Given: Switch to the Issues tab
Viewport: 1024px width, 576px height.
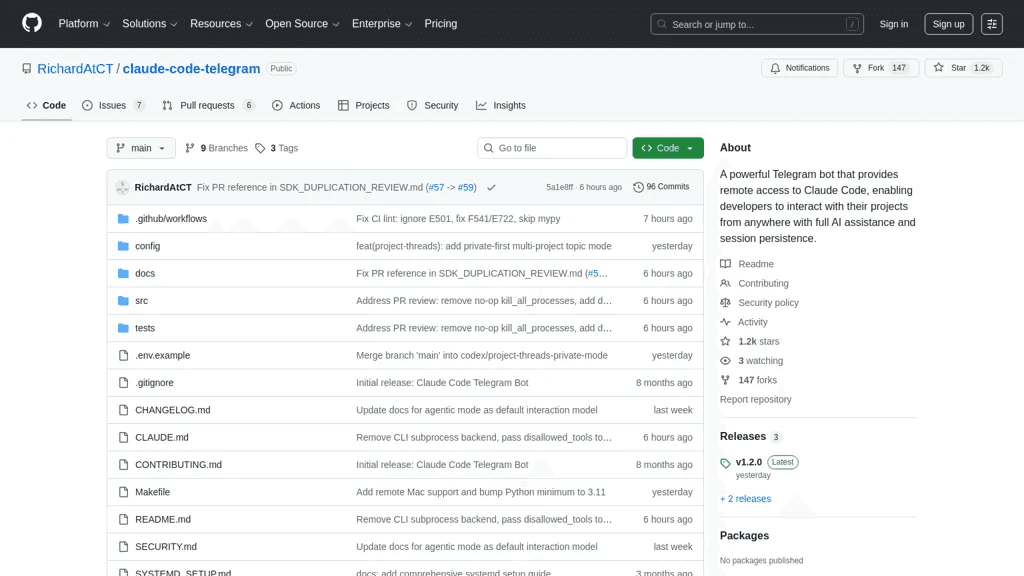Looking at the screenshot, I should (113, 105).
